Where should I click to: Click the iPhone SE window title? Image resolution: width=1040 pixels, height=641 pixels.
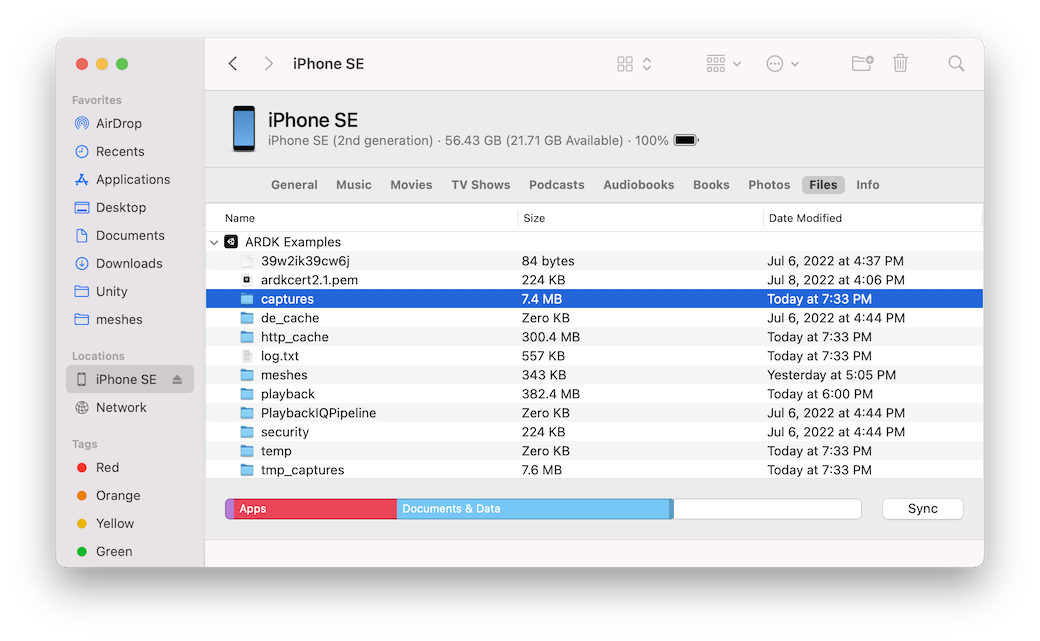[x=328, y=64]
